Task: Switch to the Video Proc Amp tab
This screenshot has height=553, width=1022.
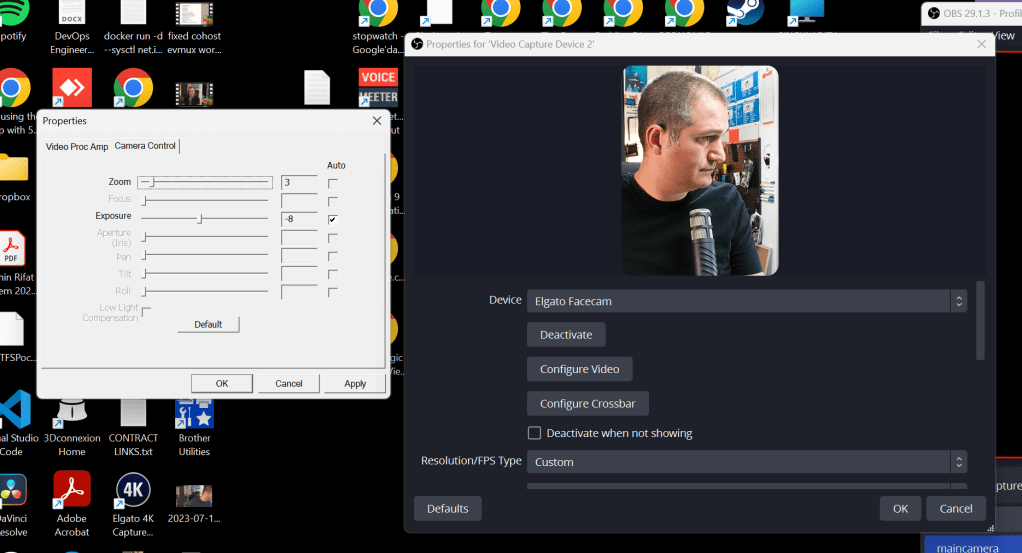Action: point(77,147)
